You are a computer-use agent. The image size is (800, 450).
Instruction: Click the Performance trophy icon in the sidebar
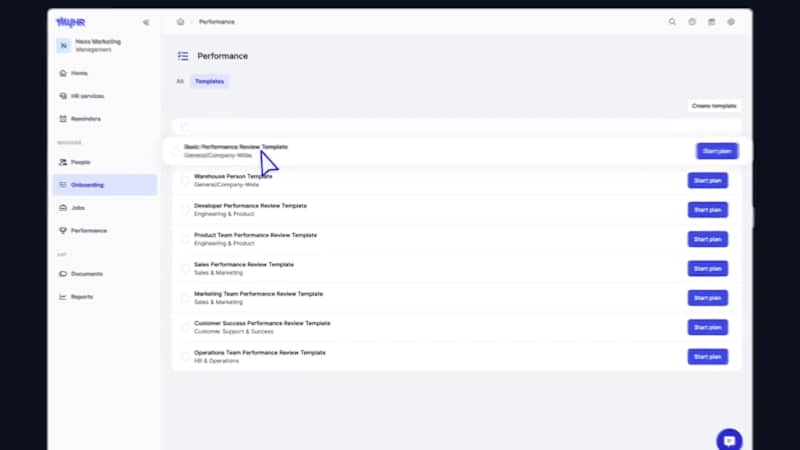coord(63,231)
